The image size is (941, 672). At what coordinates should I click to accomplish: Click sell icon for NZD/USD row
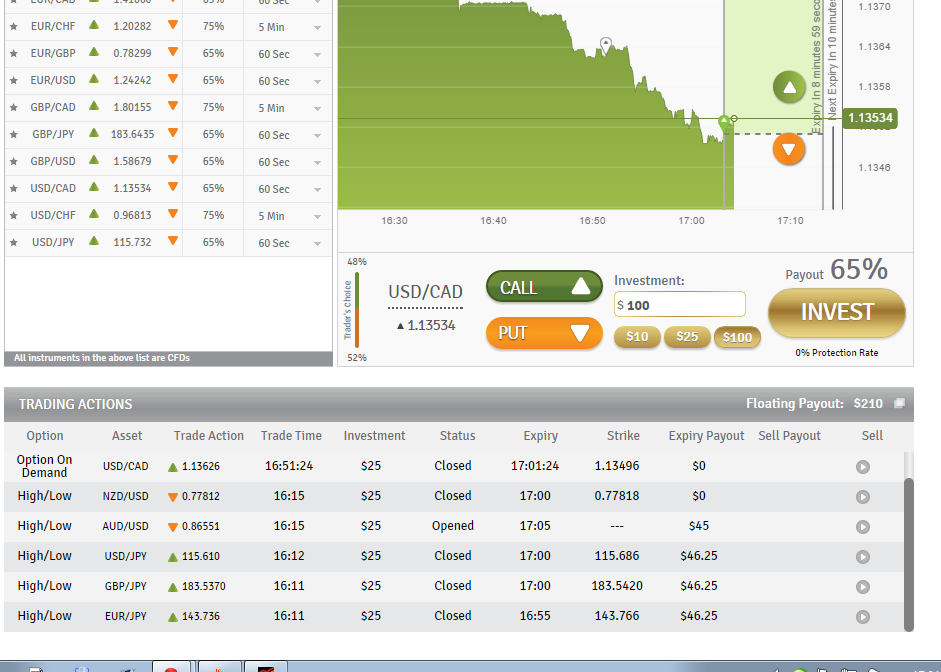point(863,497)
